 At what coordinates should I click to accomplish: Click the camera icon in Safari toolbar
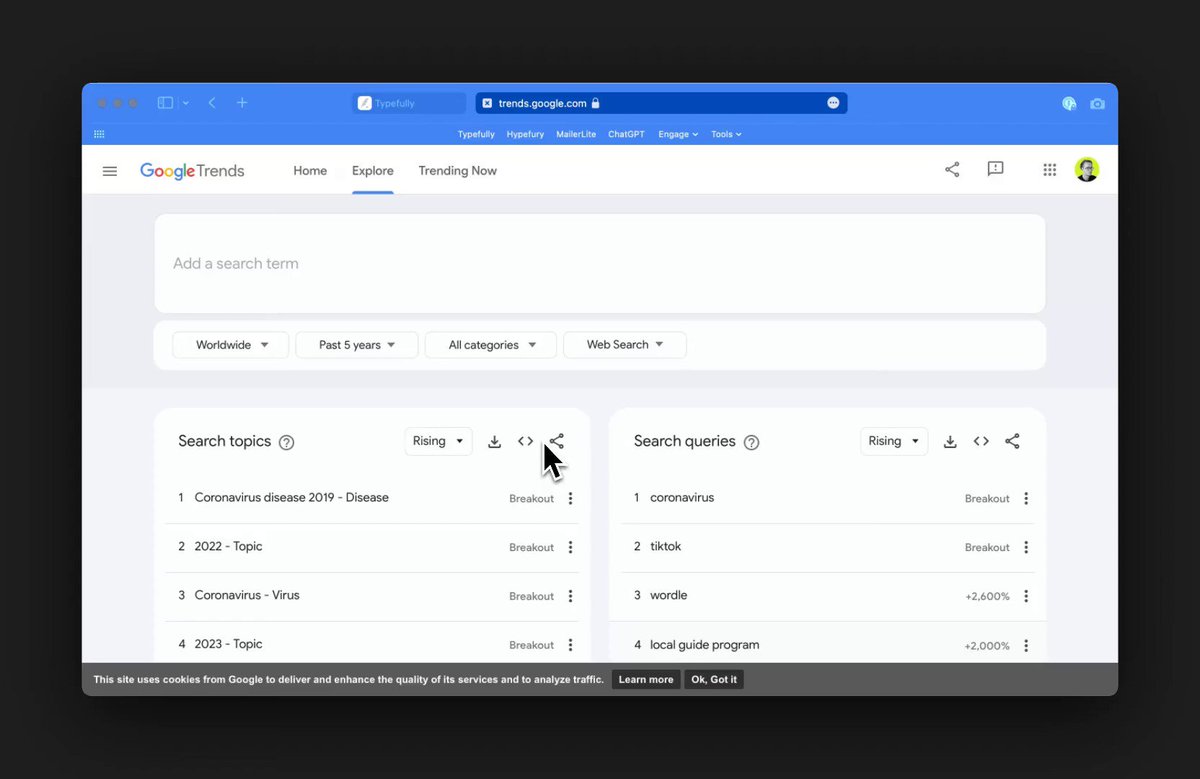pyautogui.click(x=1098, y=103)
